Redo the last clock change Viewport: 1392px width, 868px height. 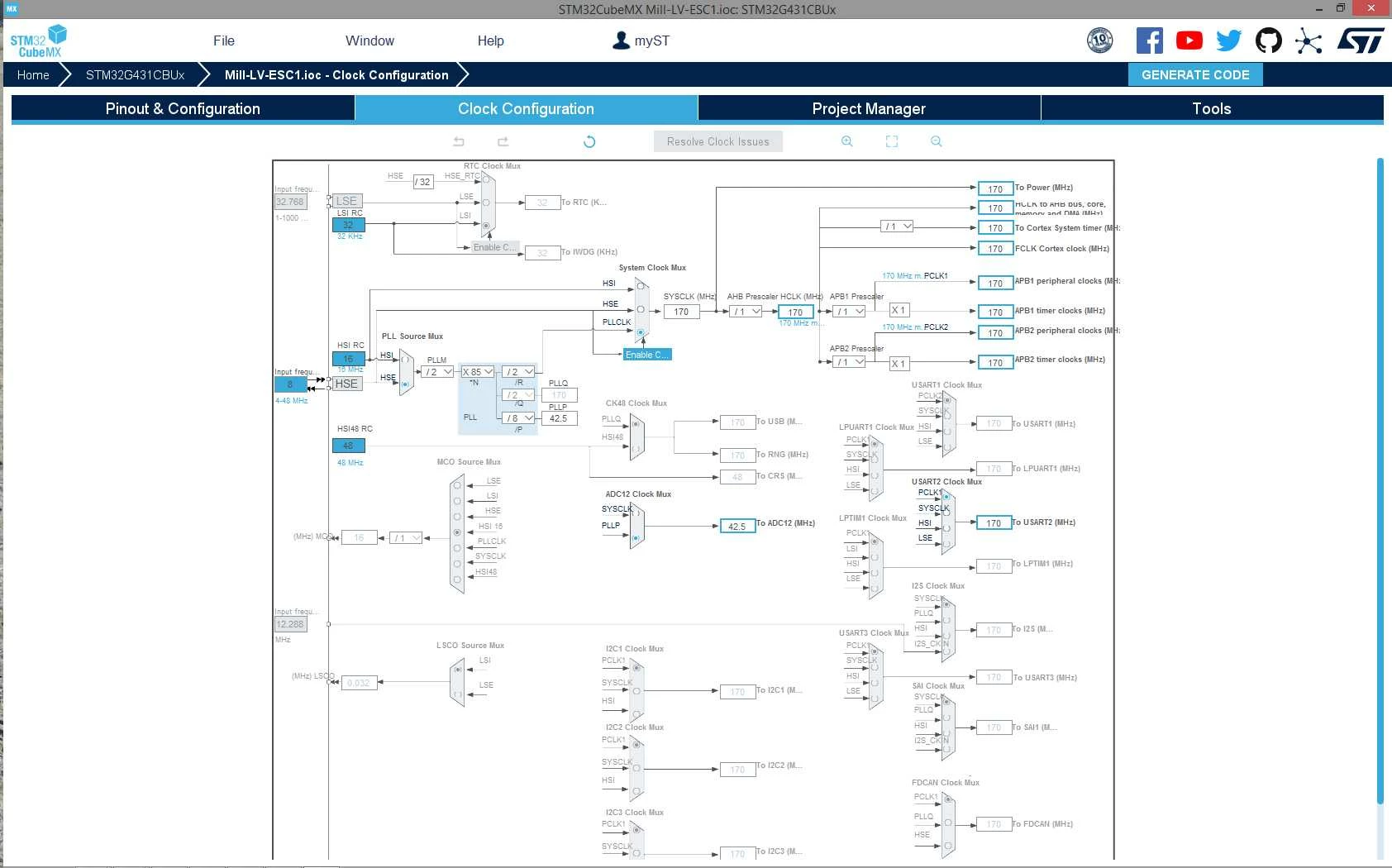pyautogui.click(x=503, y=141)
